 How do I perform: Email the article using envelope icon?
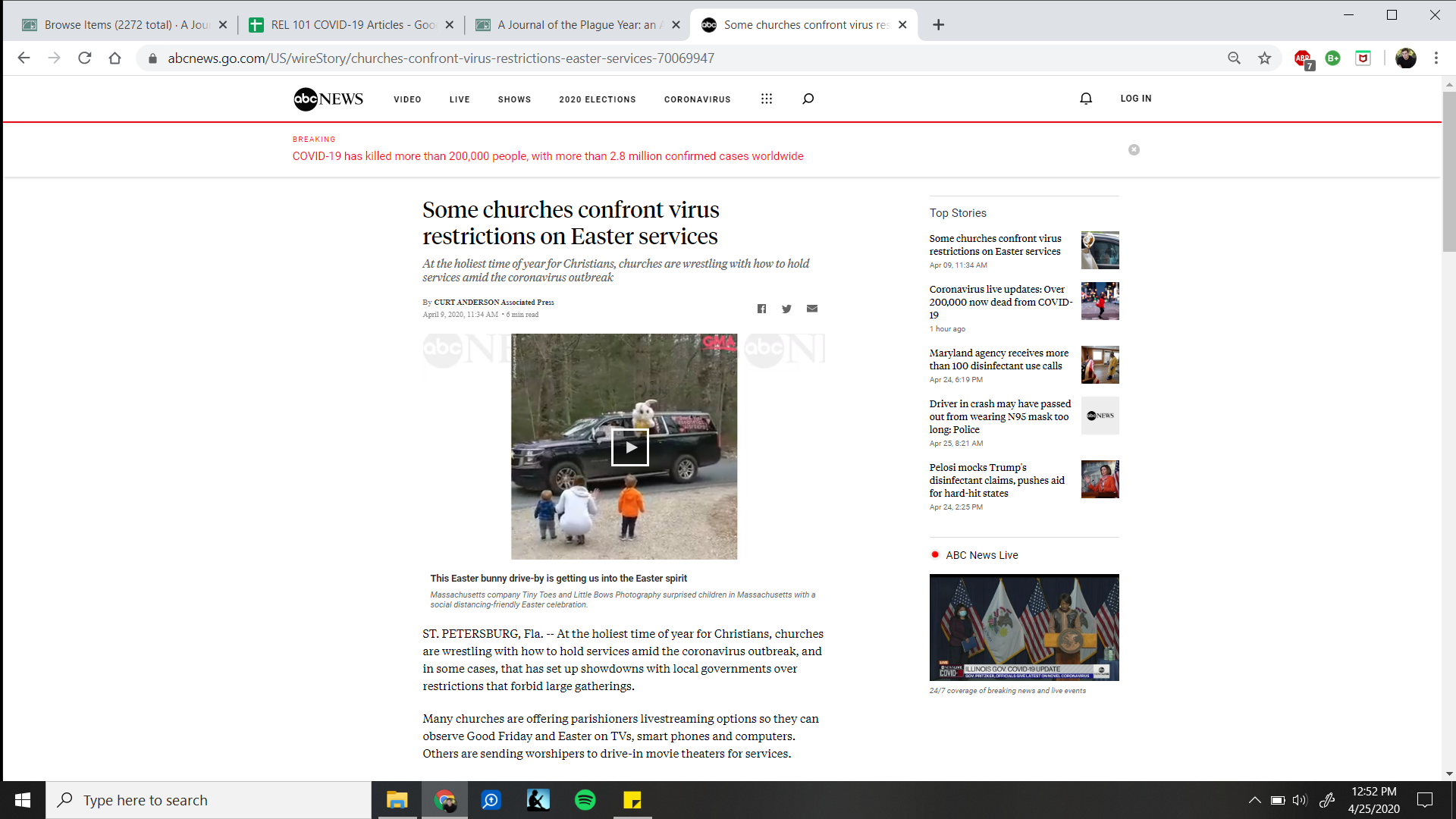(x=812, y=309)
